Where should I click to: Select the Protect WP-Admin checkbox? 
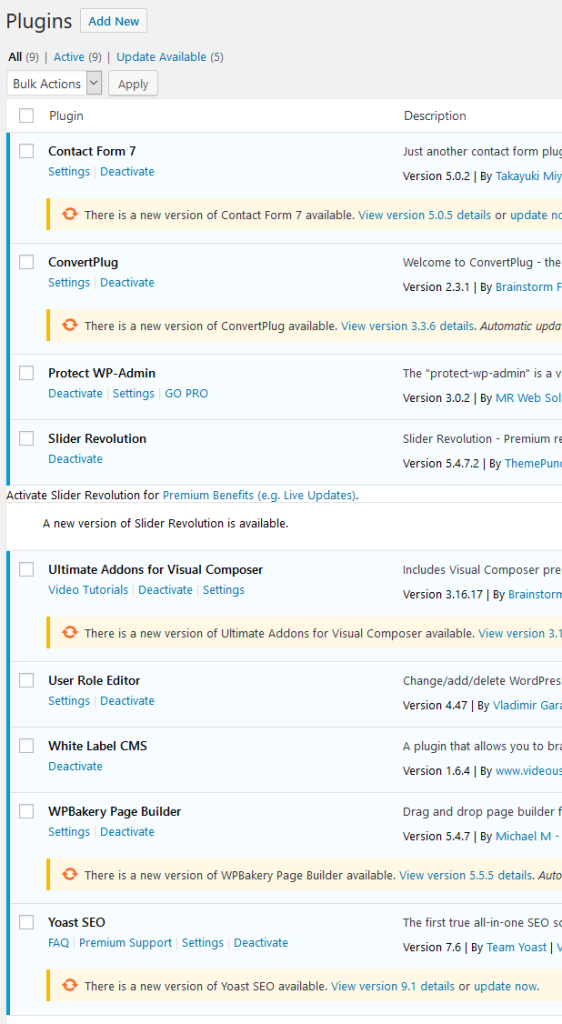pos(26,373)
